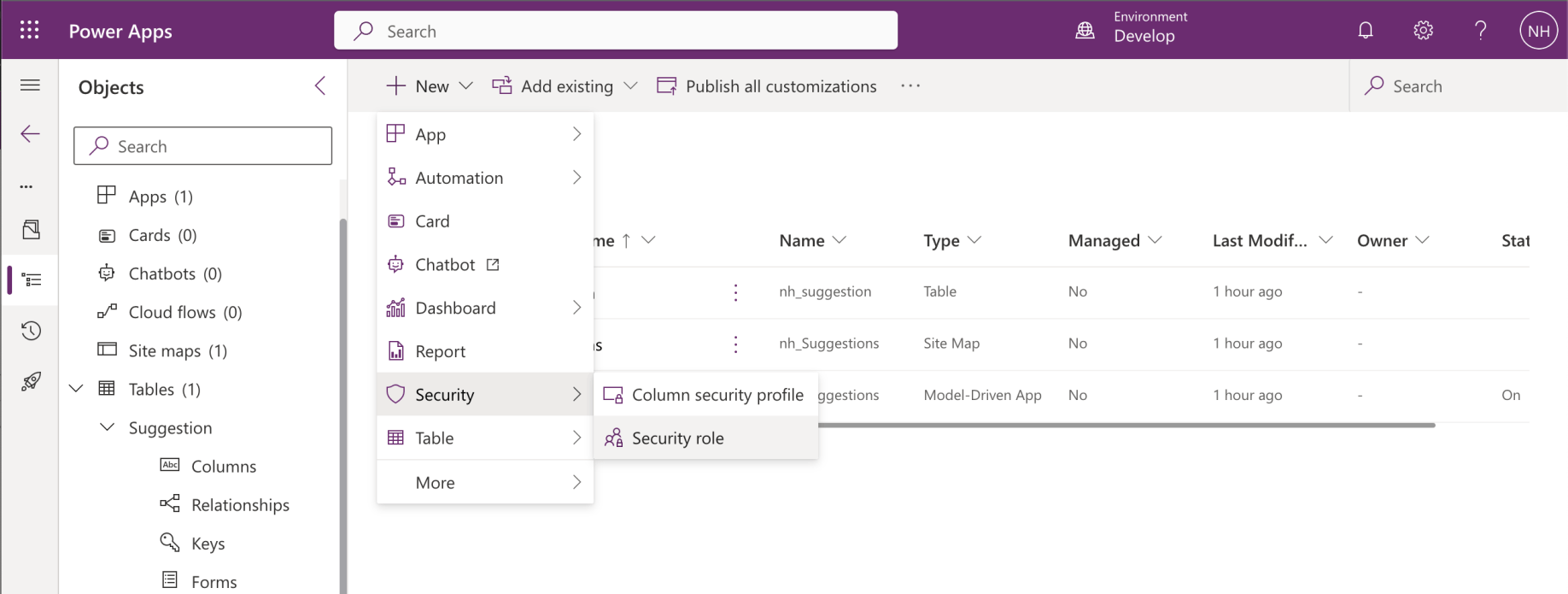
Task: Open the NH account avatar
Action: [x=1538, y=32]
